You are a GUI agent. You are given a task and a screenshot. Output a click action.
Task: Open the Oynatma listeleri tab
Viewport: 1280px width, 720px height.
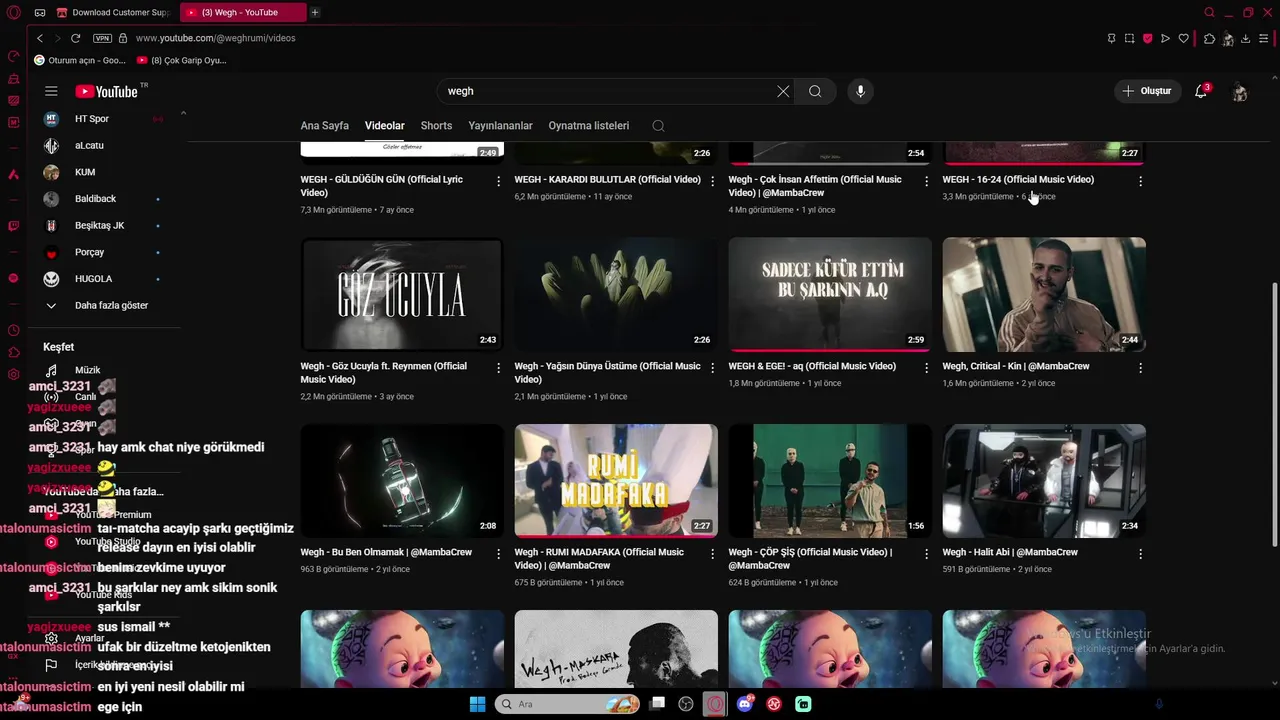589,126
